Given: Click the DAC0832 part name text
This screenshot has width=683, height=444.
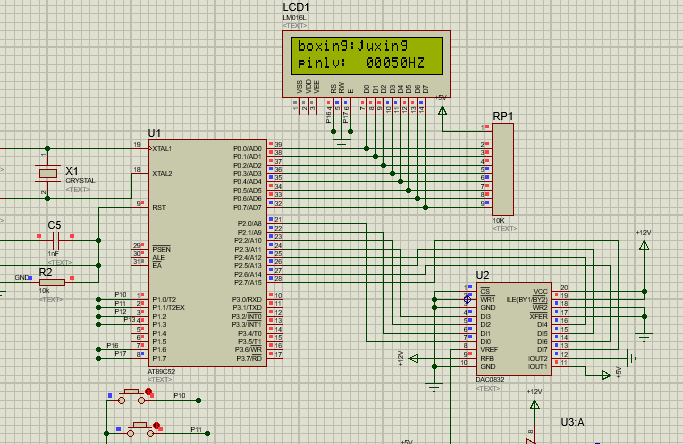Looking at the screenshot, I should tap(490, 380).
